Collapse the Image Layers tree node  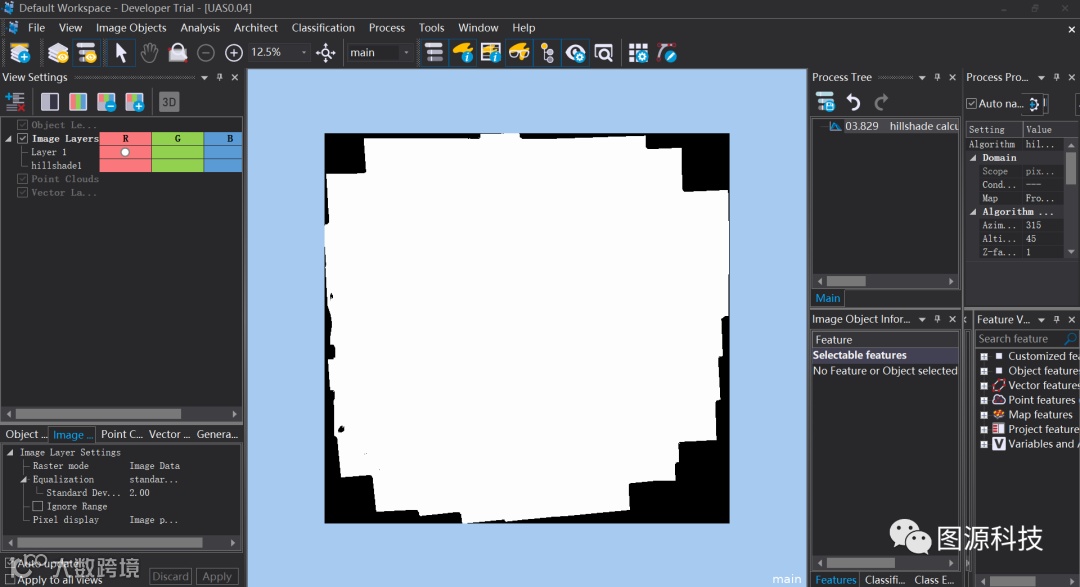point(9,138)
